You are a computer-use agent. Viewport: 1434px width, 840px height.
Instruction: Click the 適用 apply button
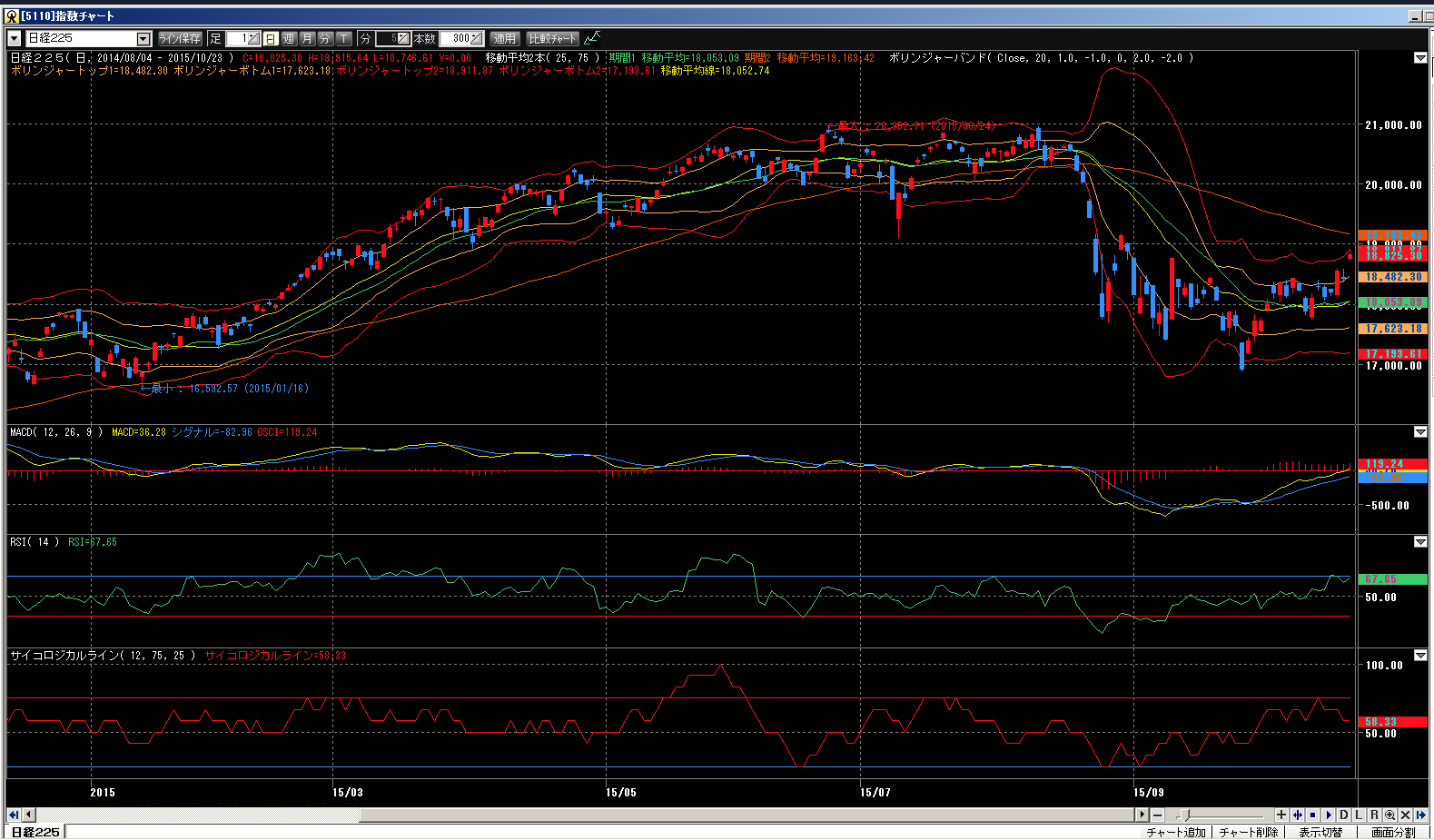tap(504, 38)
